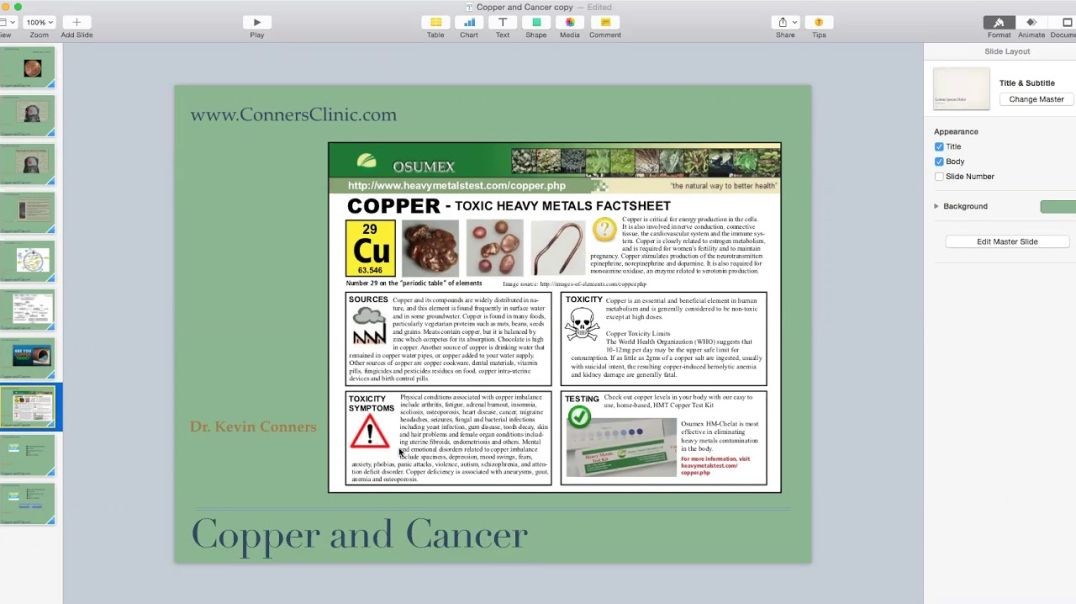The width and height of the screenshot is (1076, 604).
Task: Open the Zoom 100% dropdown
Action: tap(39, 23)
